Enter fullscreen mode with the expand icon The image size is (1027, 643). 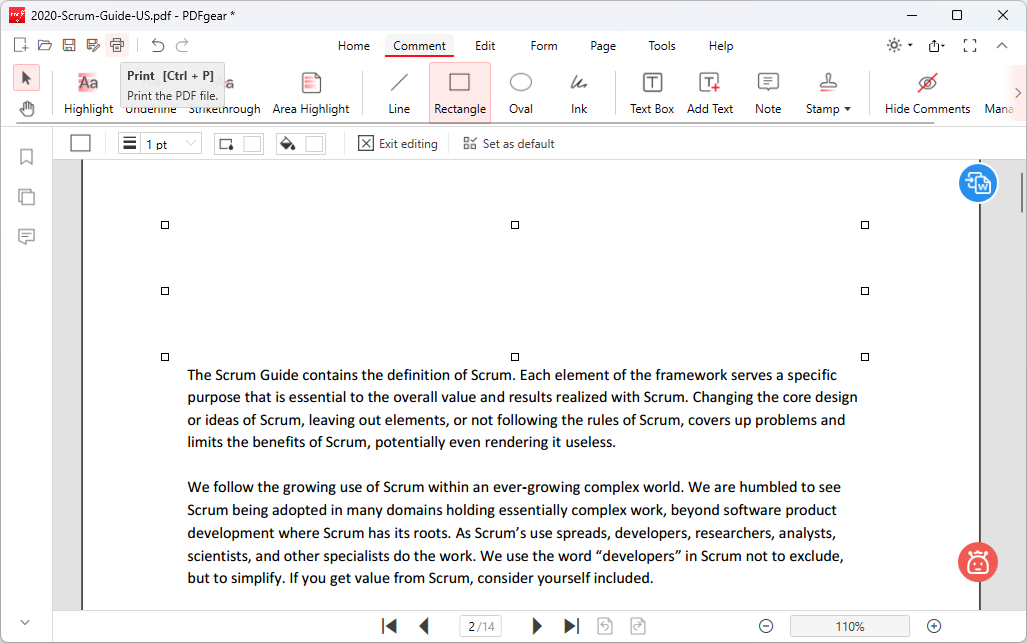[x=969, y=45]
